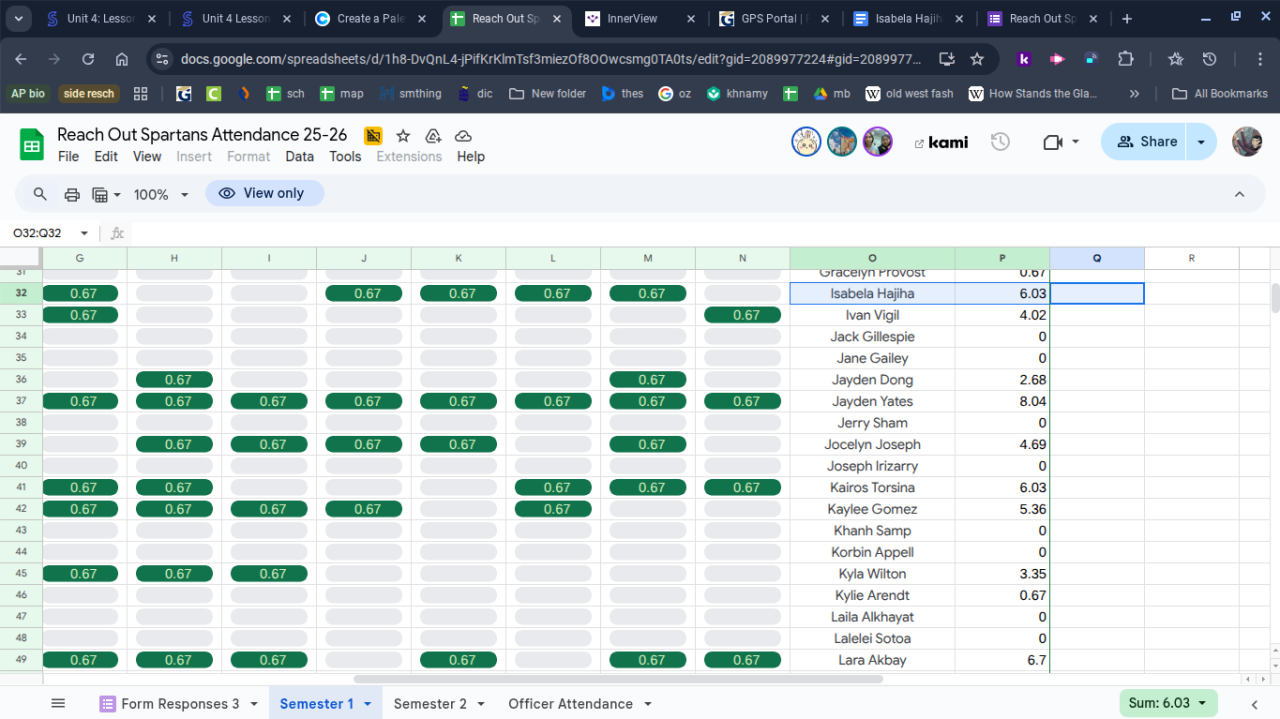
Task: Open Chrome history extension clock icon
Action: click(x=1209, y=59)
